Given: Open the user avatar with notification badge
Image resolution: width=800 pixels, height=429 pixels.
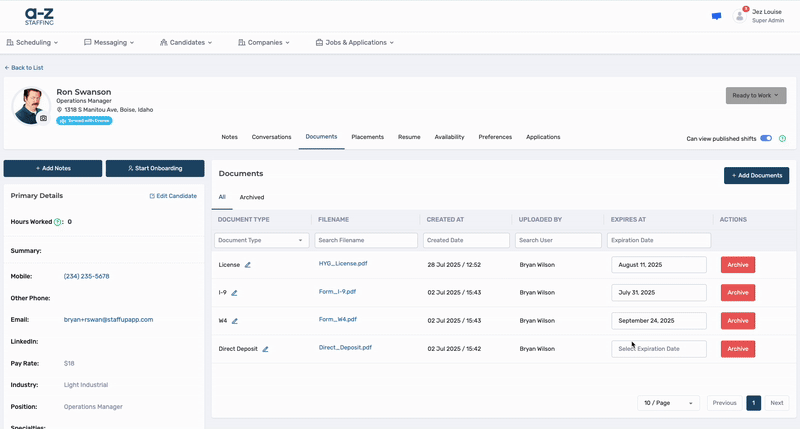Looking at the screenshot, I should click(x=739, y=16).
